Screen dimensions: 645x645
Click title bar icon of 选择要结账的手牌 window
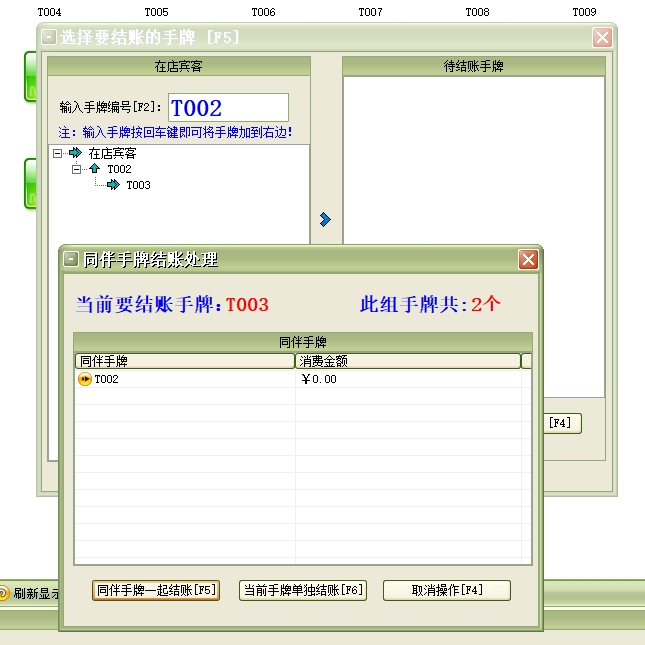pyautogui.click(x=49, y=38)
